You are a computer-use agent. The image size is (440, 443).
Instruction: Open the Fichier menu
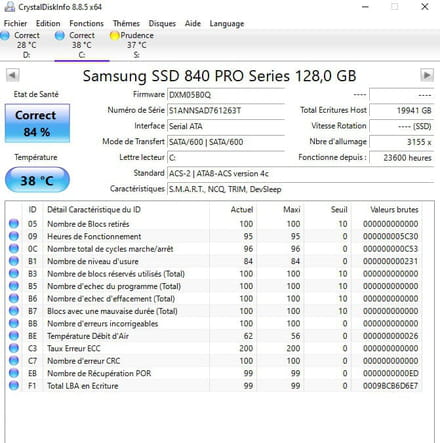click(15, 24)
